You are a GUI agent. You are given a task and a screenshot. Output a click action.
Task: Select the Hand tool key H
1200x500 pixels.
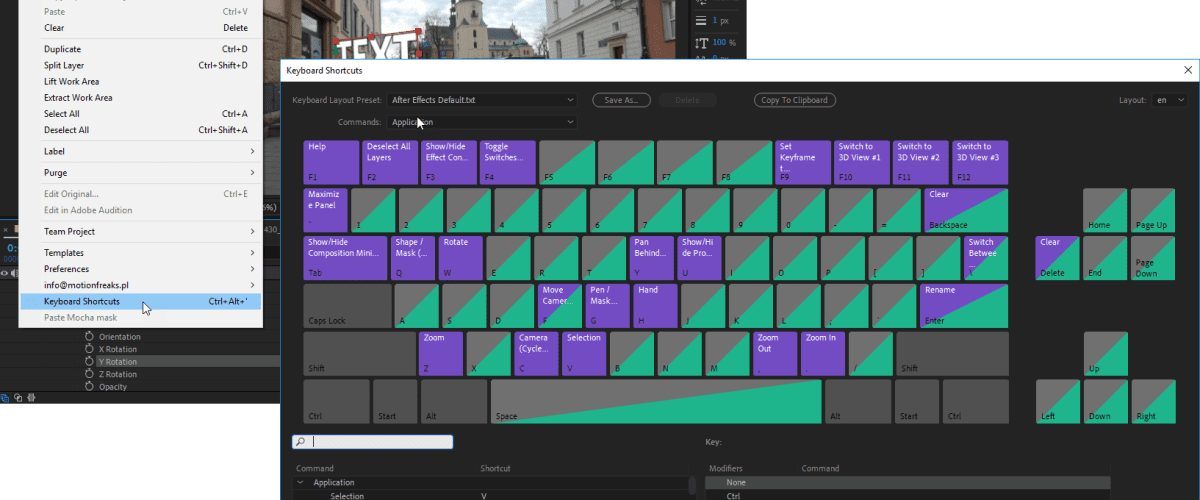[655, 306]
